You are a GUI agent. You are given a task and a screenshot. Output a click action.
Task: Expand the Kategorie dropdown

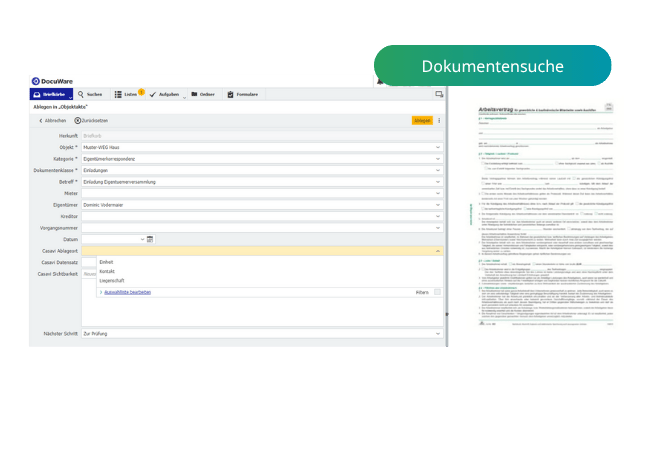point(438,159)
